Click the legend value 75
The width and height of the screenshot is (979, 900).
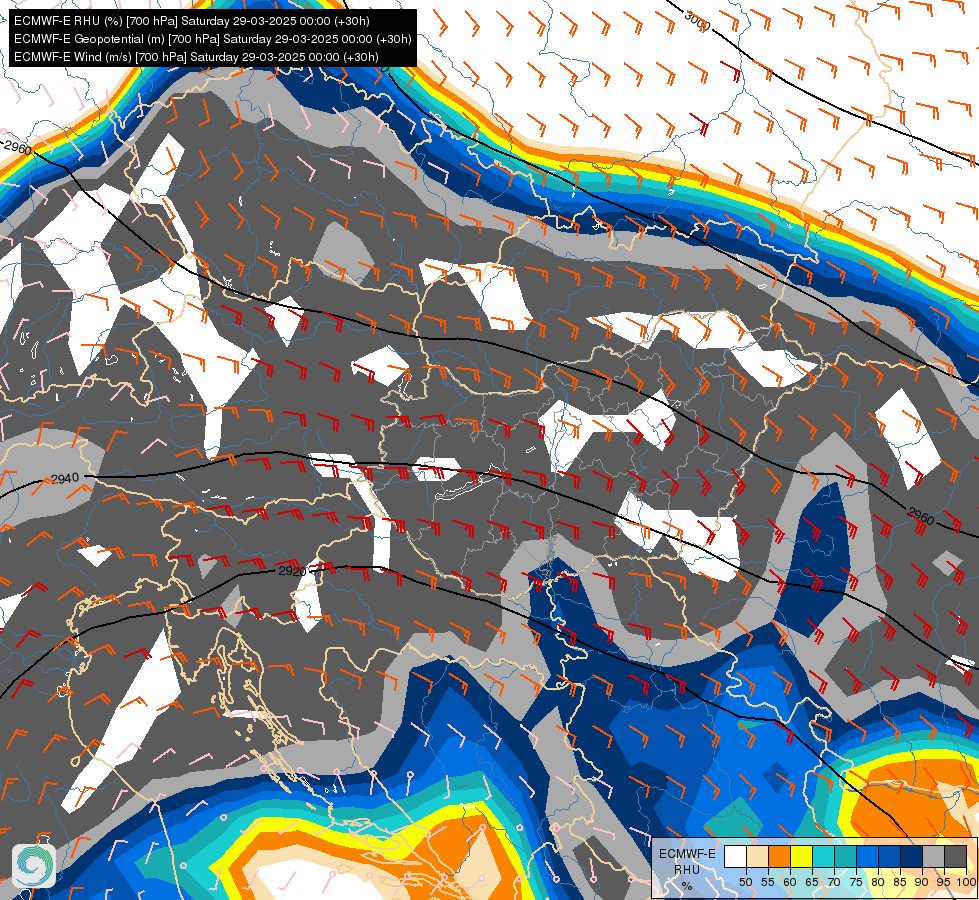click(x=856, y=882)
